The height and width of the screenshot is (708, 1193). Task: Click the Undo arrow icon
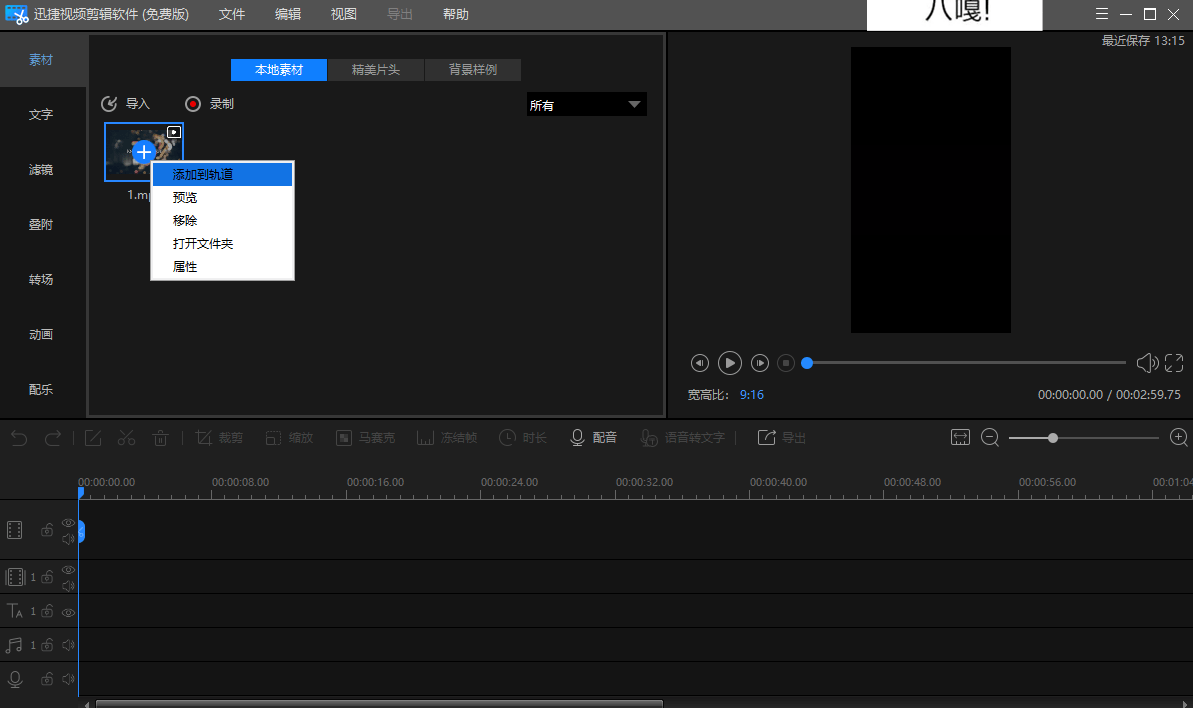(19, 438)
